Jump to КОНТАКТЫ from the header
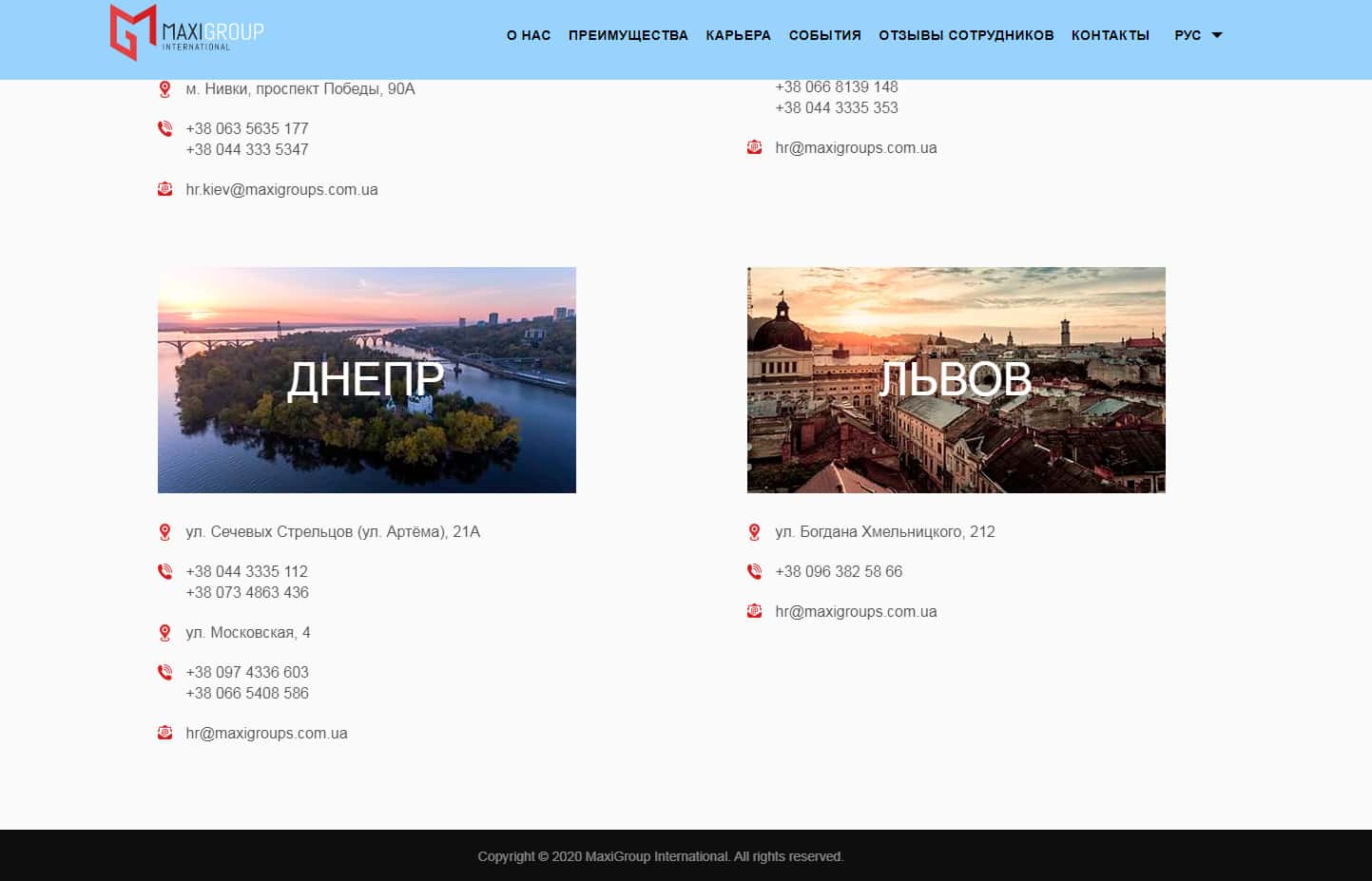The image size is (1372, 881). tap(1110, 35)
